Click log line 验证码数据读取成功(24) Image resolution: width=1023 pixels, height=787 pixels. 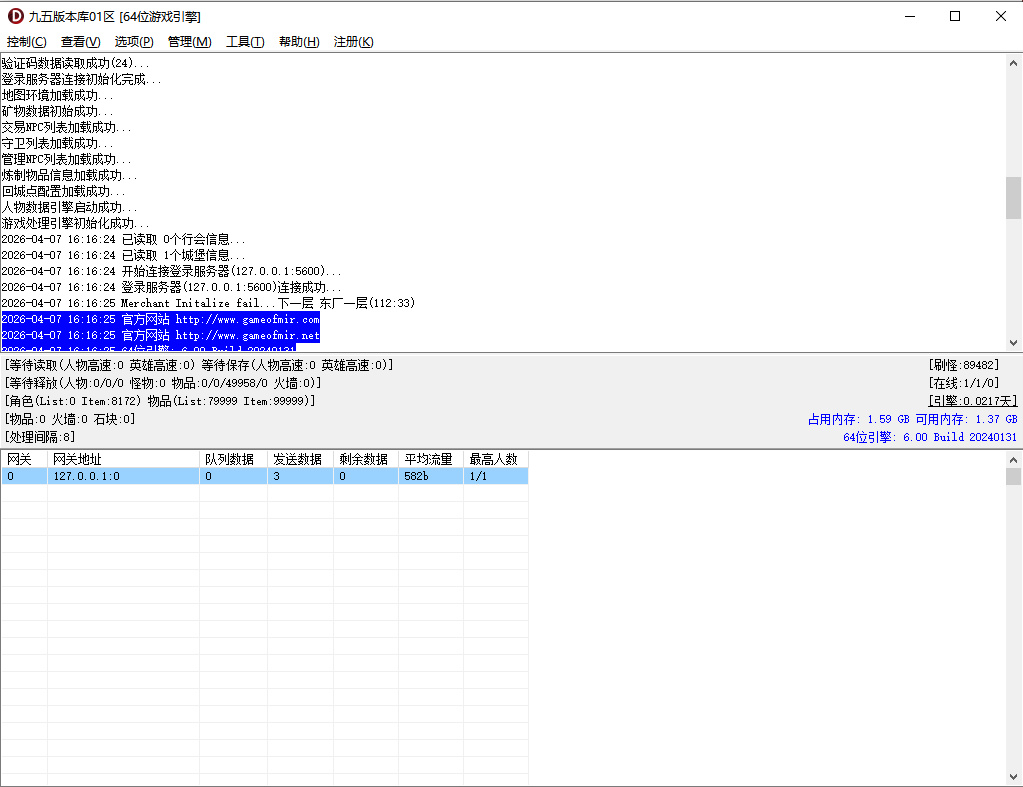pos(75,63)
